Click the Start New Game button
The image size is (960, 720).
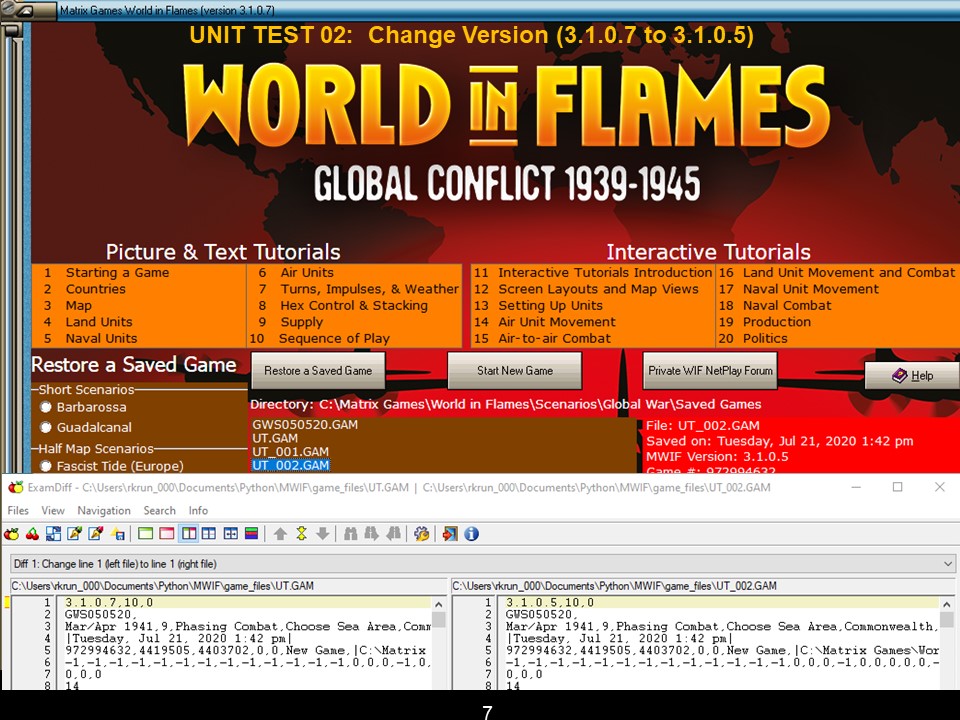[515, 370]
